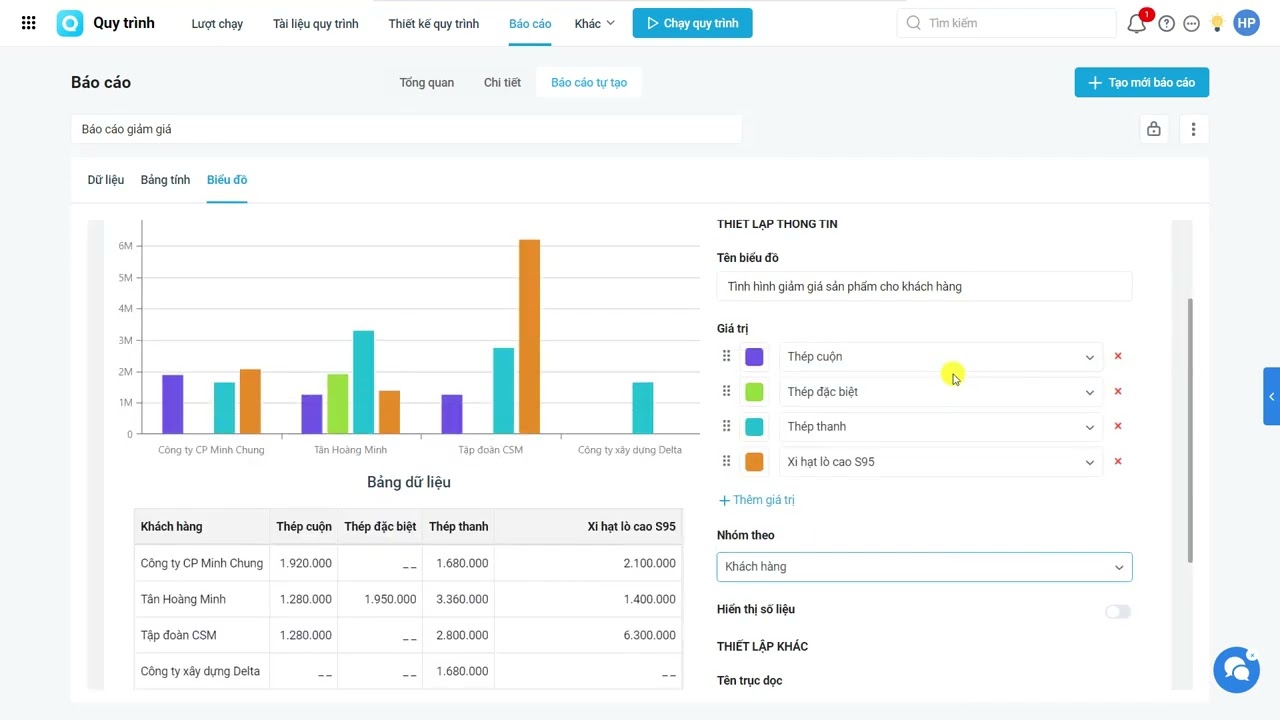1280x720 pixels.
Task: Click the Công ty CP Minh Chung table row
Action: click(x=408, y=563)
